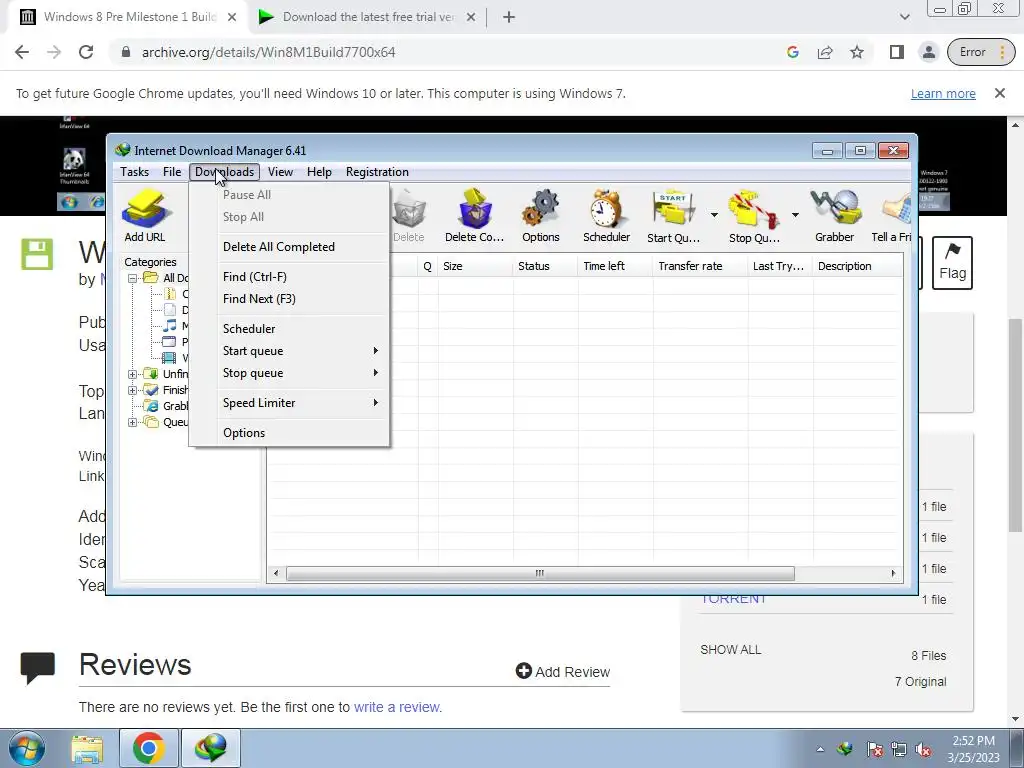Open Speed Limiter submenu
The height and width of the screenshot is (768, 1024).
(289, 403)
